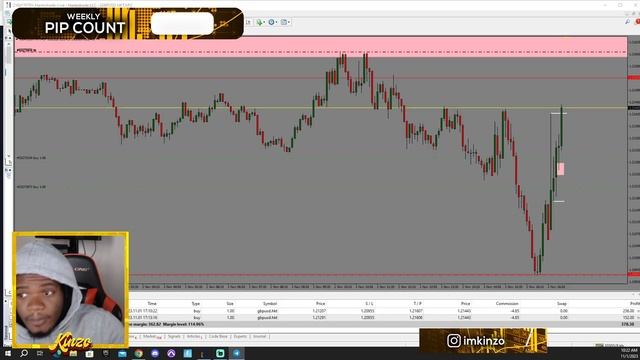Click the S / L column header

tap(369, 304)
